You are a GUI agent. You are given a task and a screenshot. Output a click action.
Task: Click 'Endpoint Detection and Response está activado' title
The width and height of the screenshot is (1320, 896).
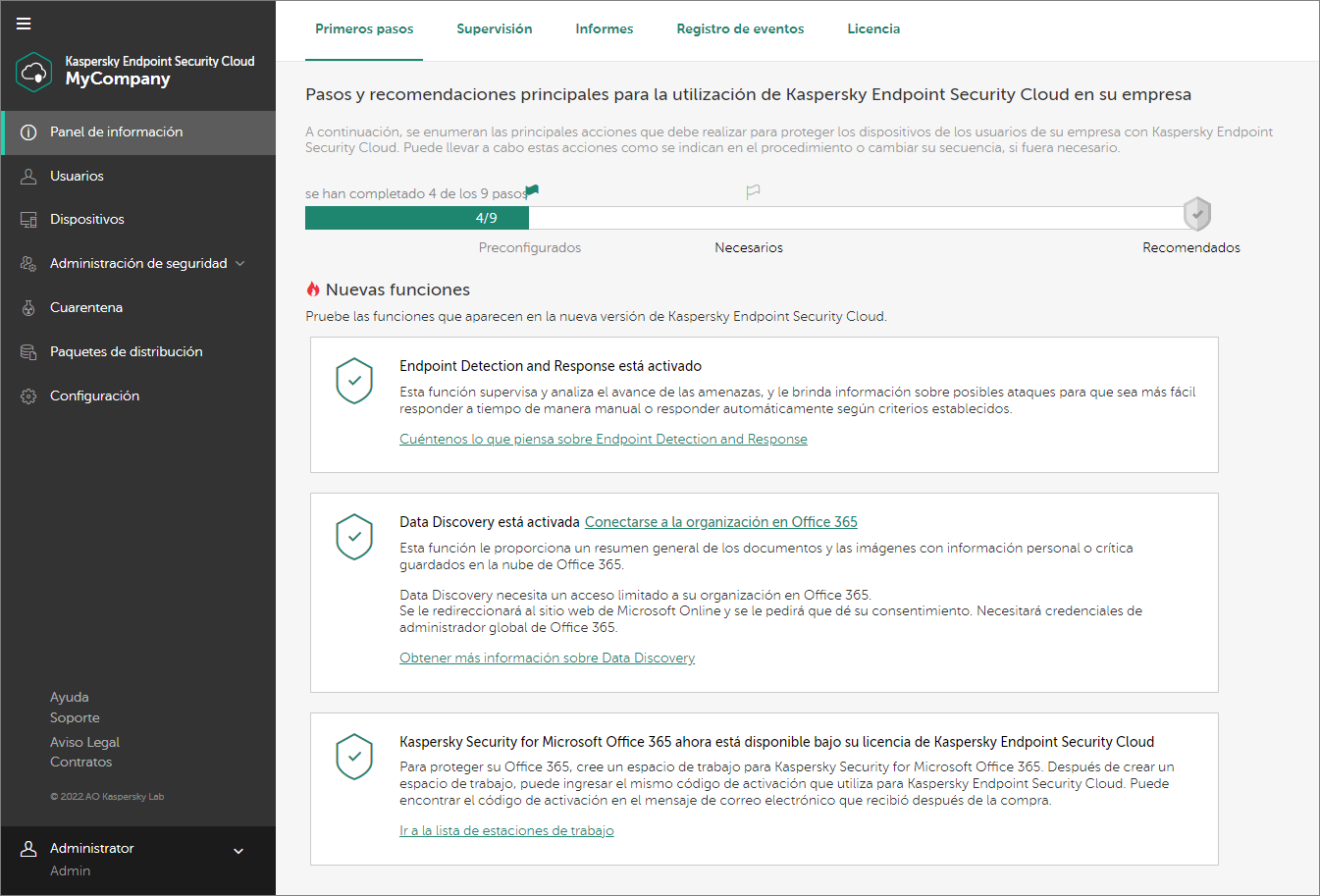[x=551, y=366]
